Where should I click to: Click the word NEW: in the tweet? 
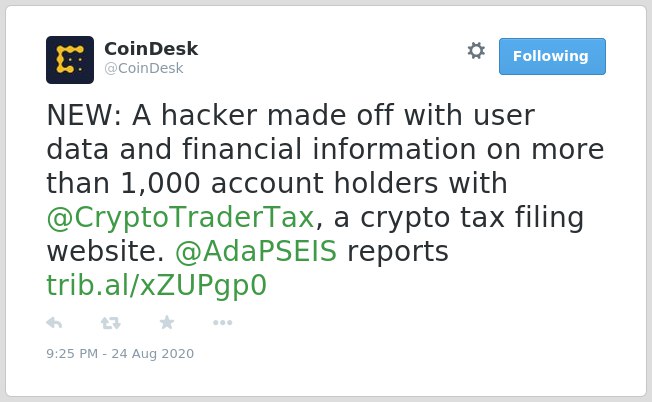pos(84,115)
